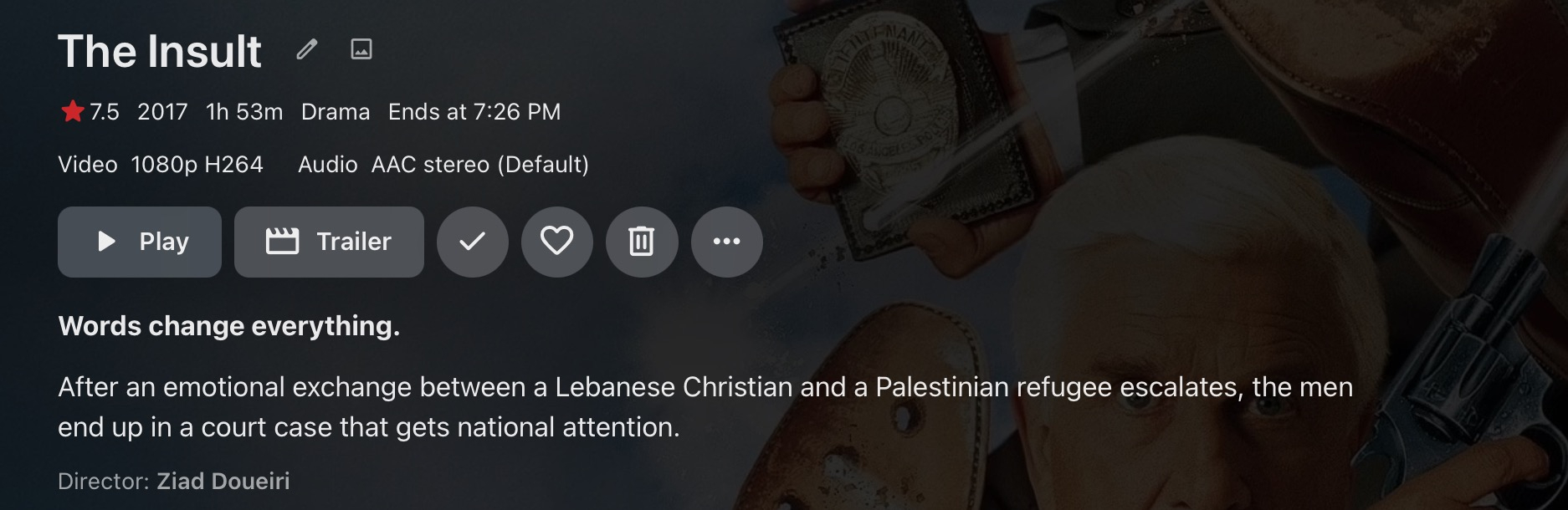
Task: Click the 2017 release year
Action: pyautogui.click(x=162, y=112)
